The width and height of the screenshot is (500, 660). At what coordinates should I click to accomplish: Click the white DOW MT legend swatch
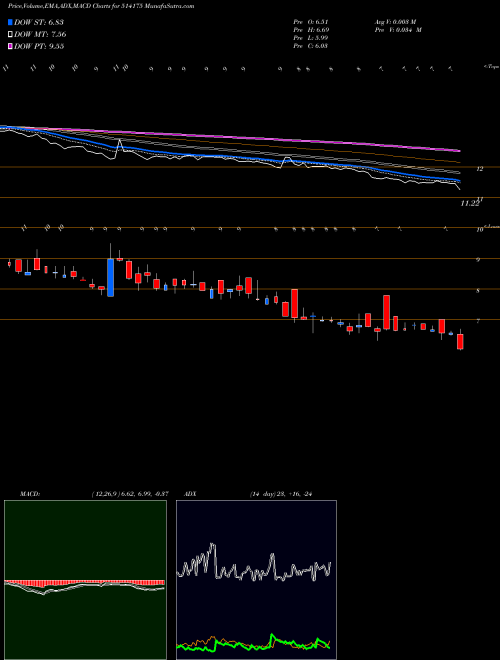coord(10,35)
